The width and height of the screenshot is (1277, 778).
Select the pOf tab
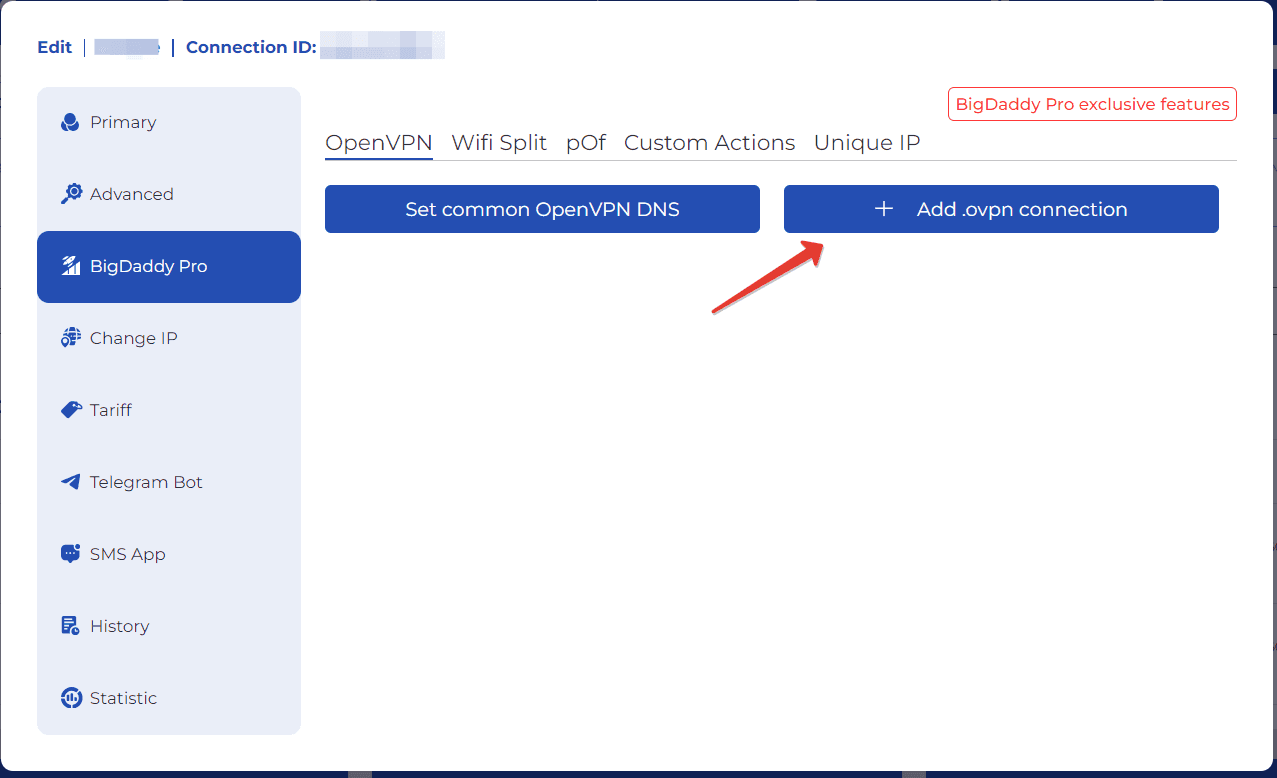pyautogui.click(x=585, y=143)
